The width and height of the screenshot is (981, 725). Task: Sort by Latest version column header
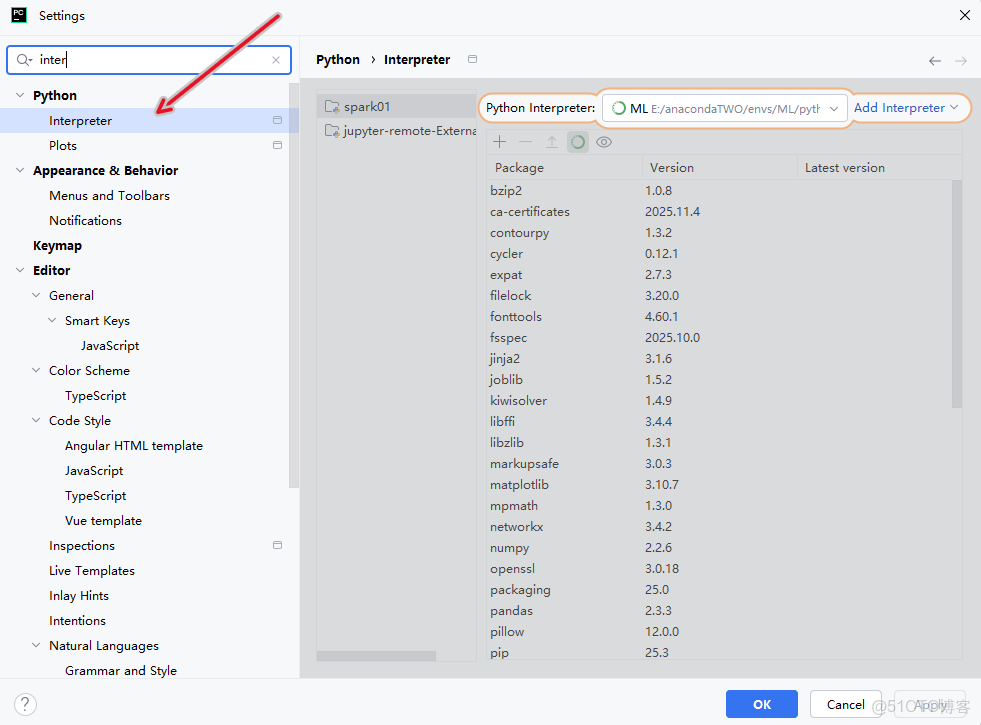pos(879,168)
